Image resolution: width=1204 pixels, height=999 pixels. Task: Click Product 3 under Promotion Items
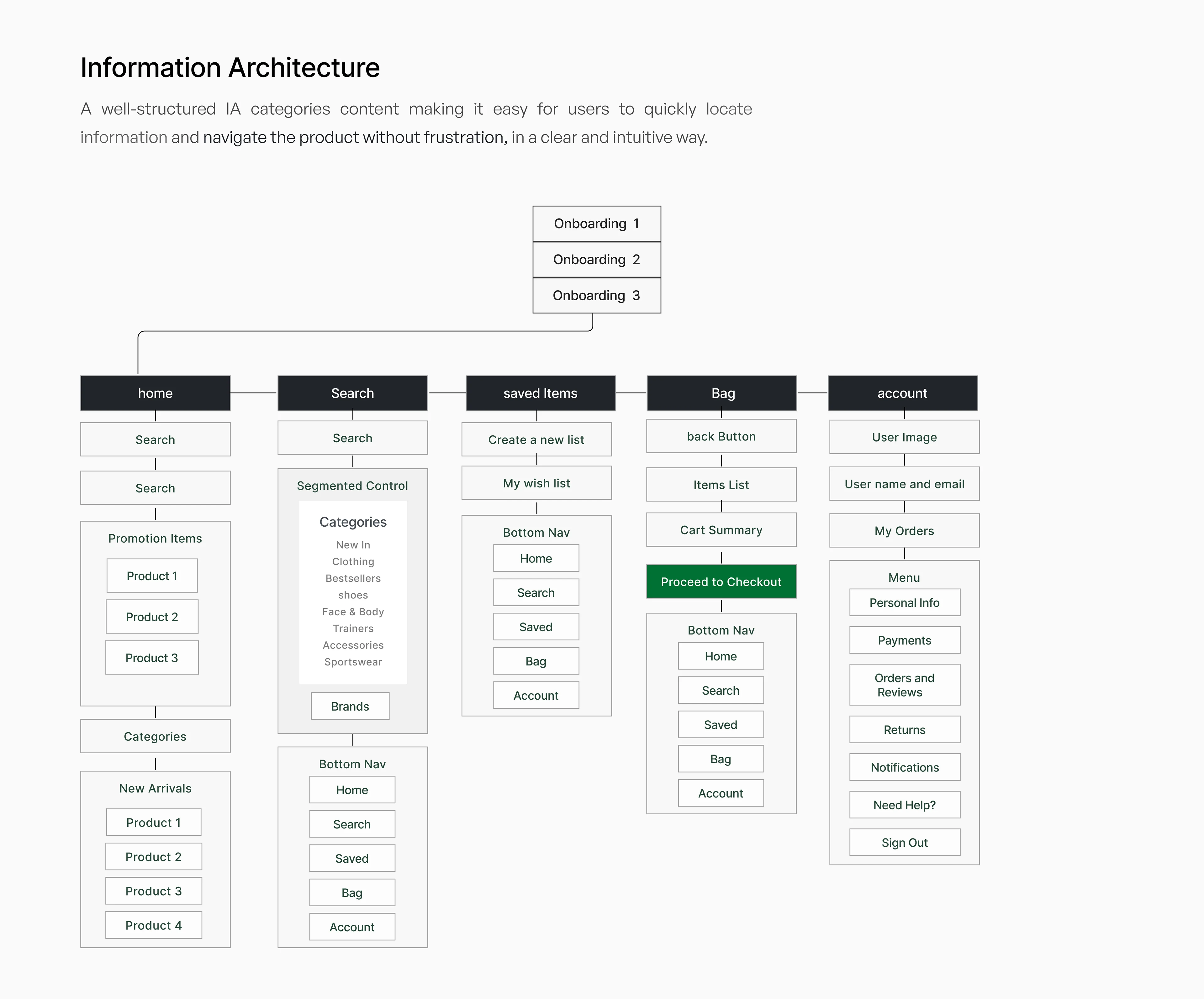click(x=152, y=657)
